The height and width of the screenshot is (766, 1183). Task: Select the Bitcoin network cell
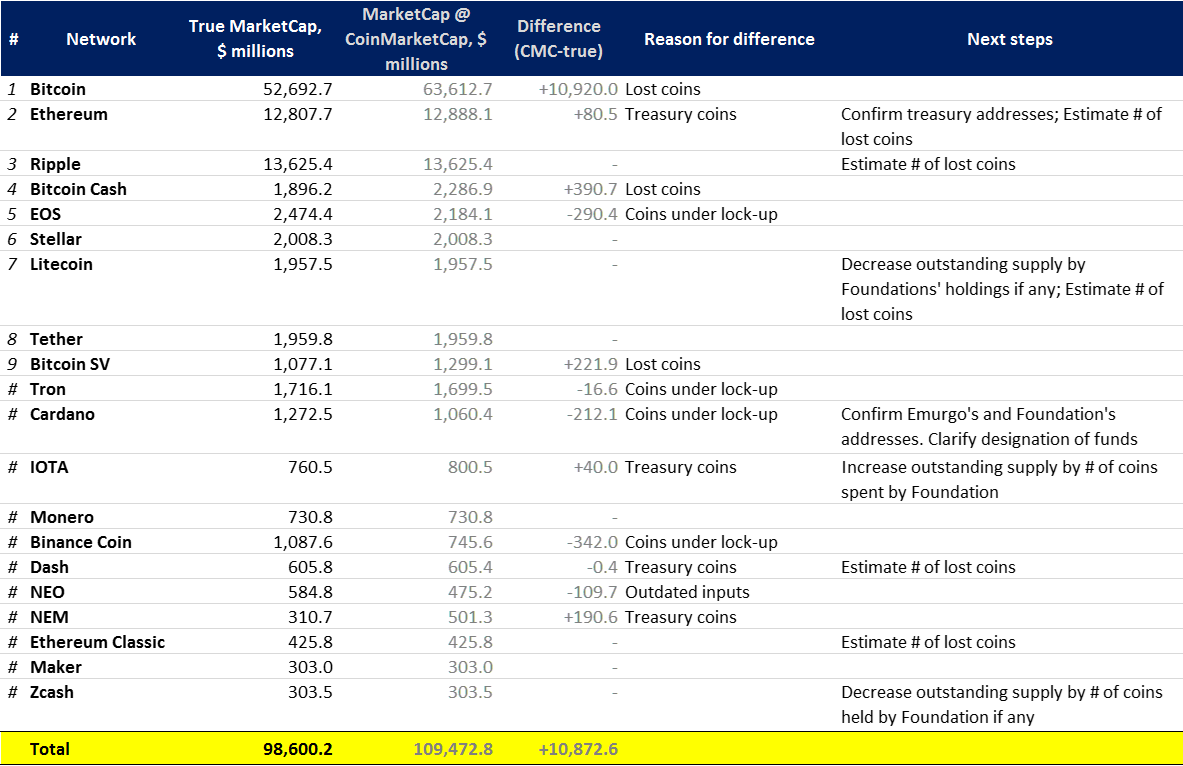coord(57,89)
